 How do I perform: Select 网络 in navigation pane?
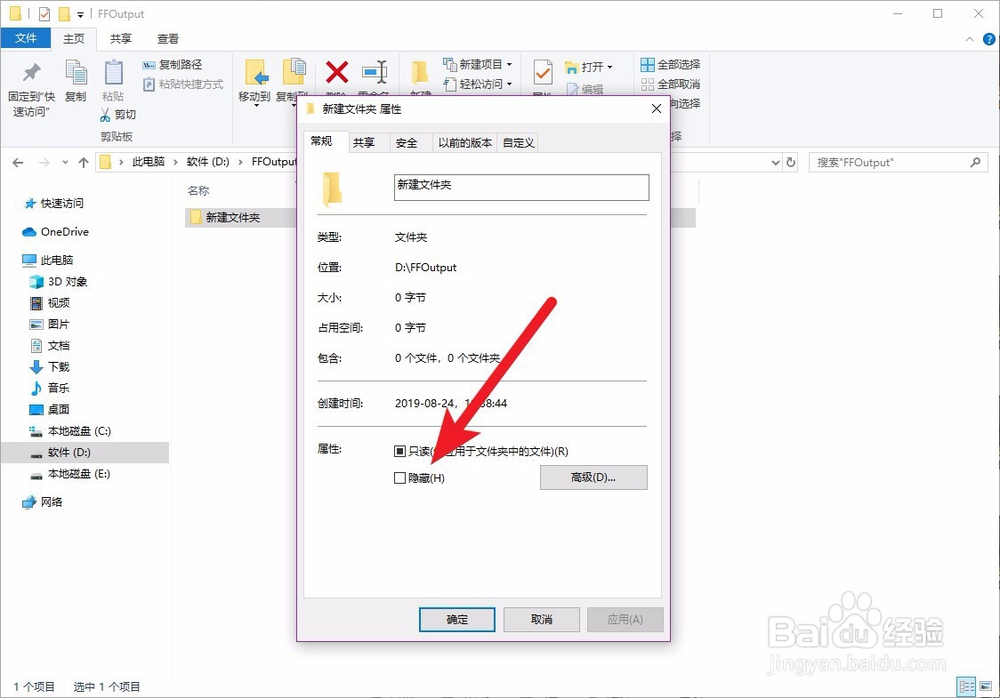43,502
